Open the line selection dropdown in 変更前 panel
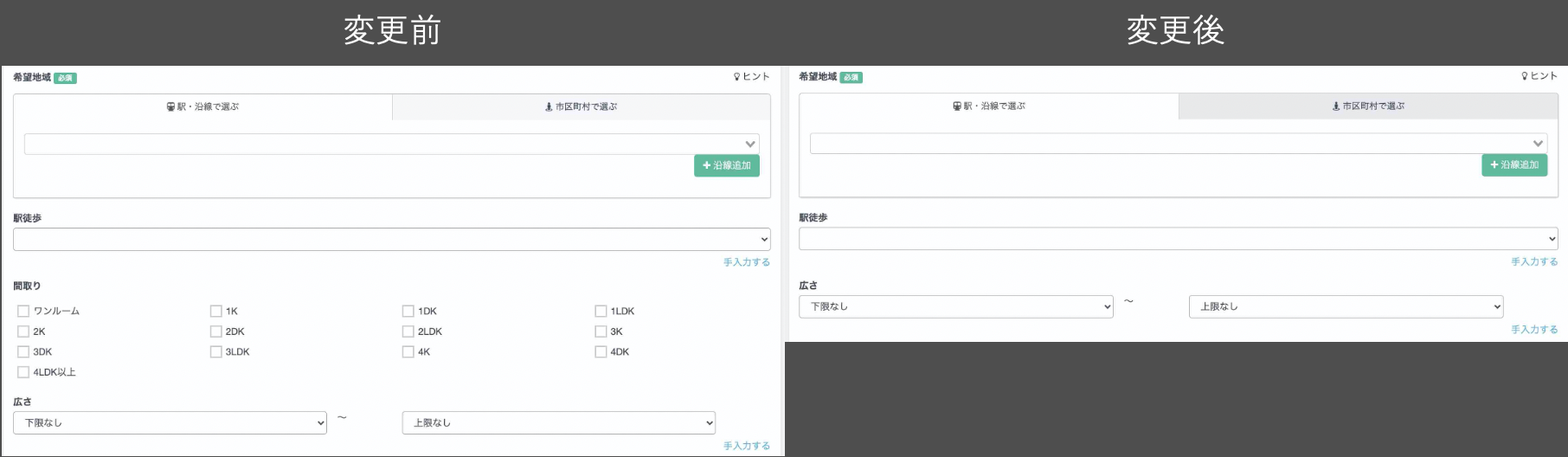The image size is (1568, 457). [x=392, y=144]
